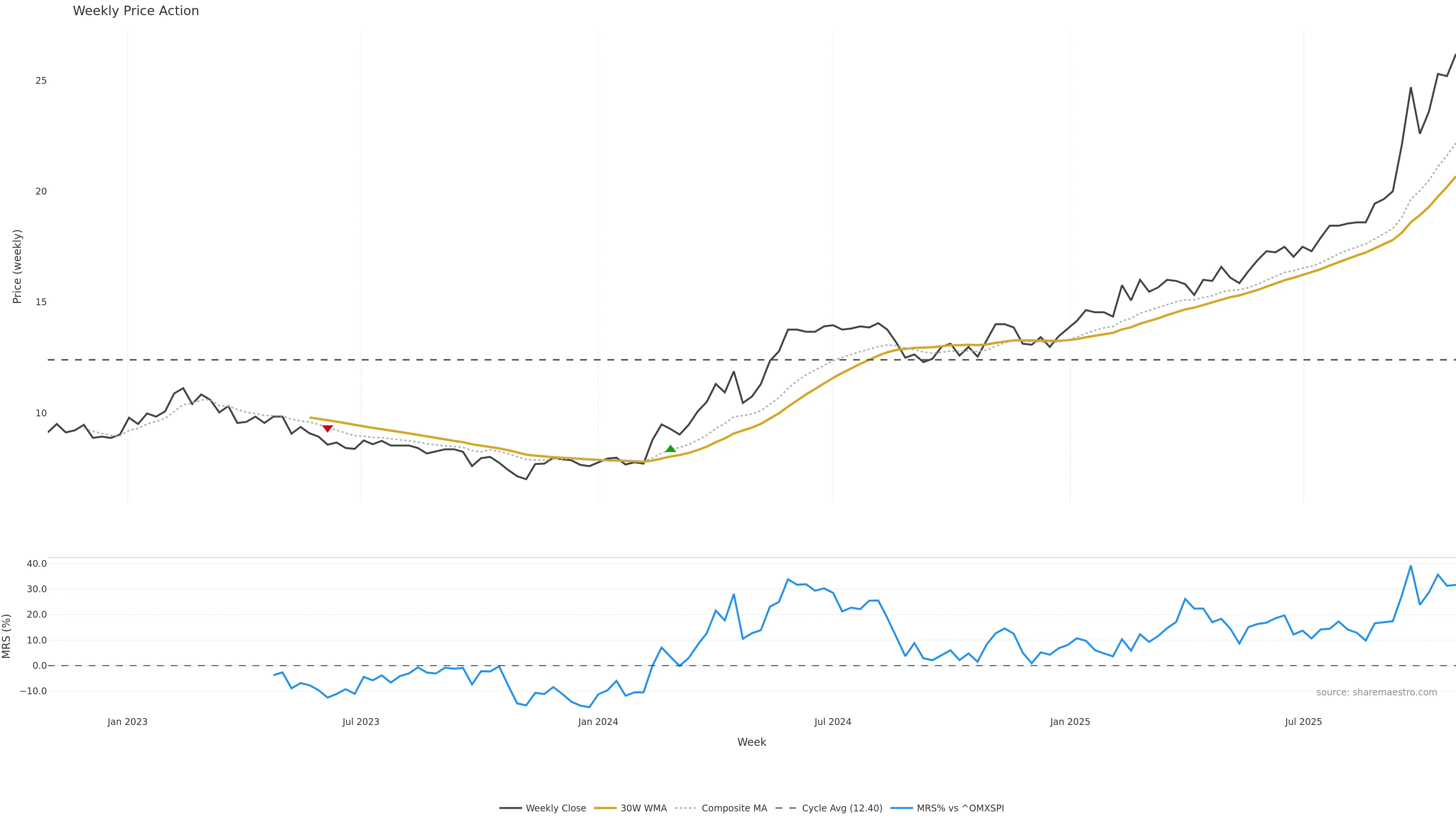Click the dotted gray Composite MA legend icon
Screen dimensions: 1456x819
pyautogui.click(x=686, y=808)
